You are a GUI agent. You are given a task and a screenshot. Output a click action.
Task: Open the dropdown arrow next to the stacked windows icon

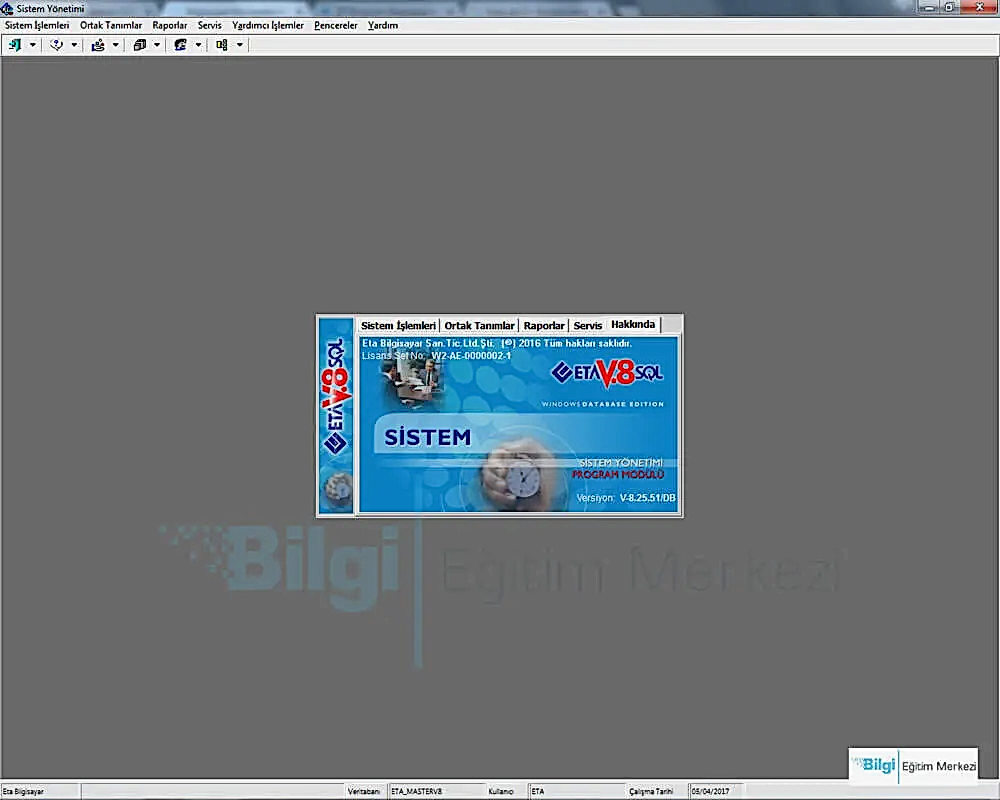(x=157, y=45)
